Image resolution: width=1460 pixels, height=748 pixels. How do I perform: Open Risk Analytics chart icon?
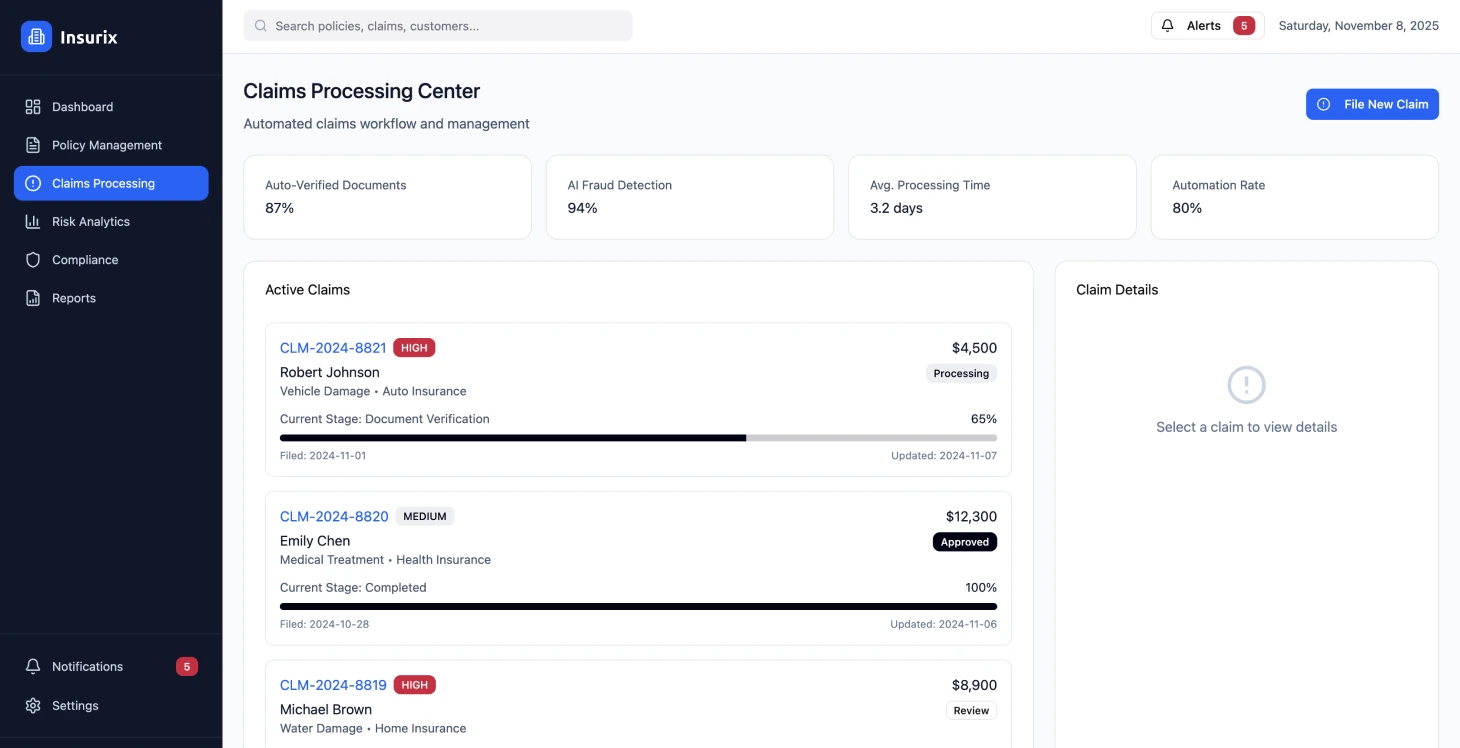[33, 221]
